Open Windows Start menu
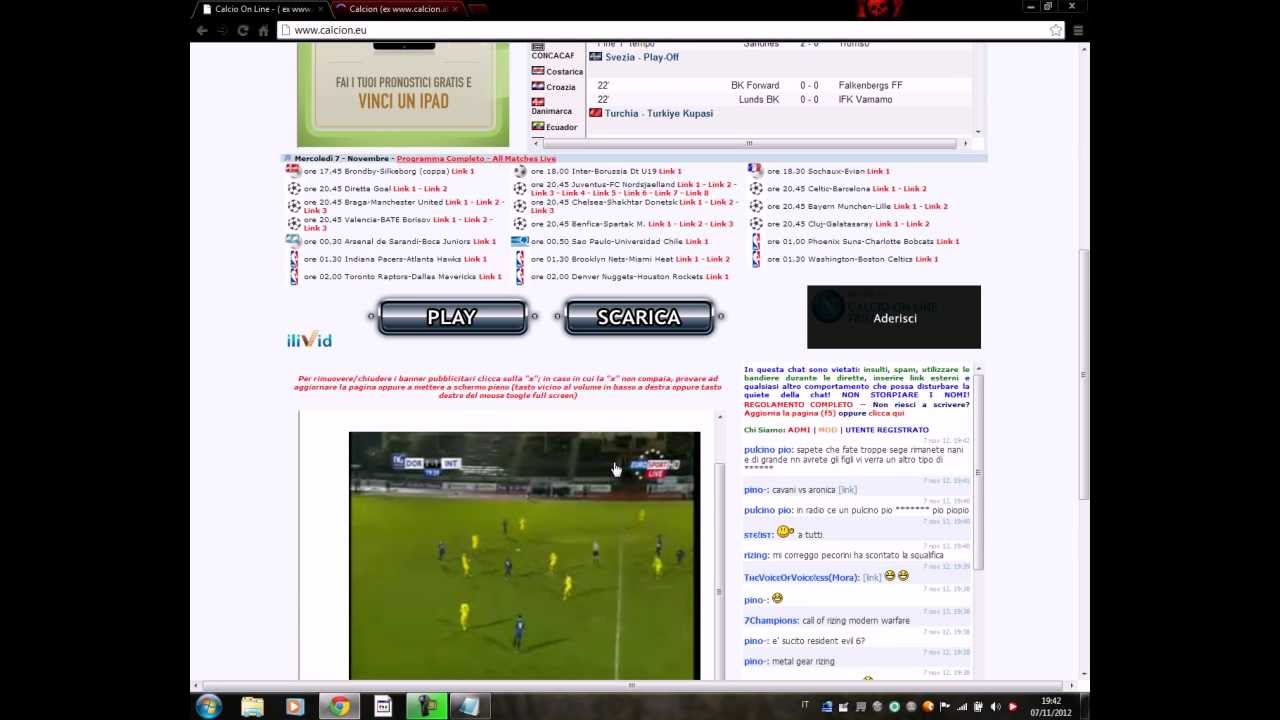The height and width of the screenshot is (720, 1280). (208, 706)
